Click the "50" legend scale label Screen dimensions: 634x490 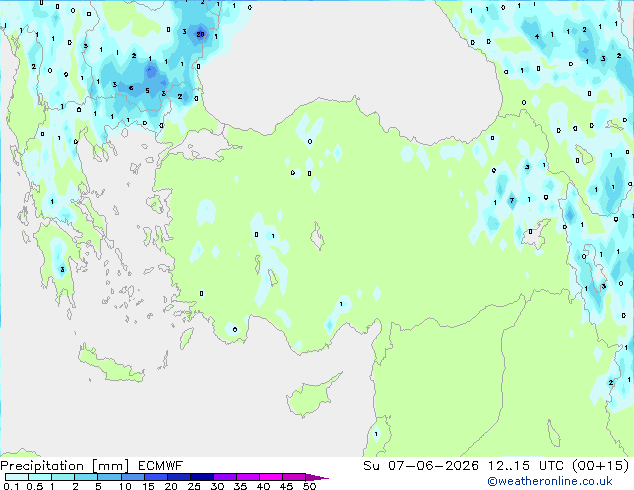click(309, 486)
